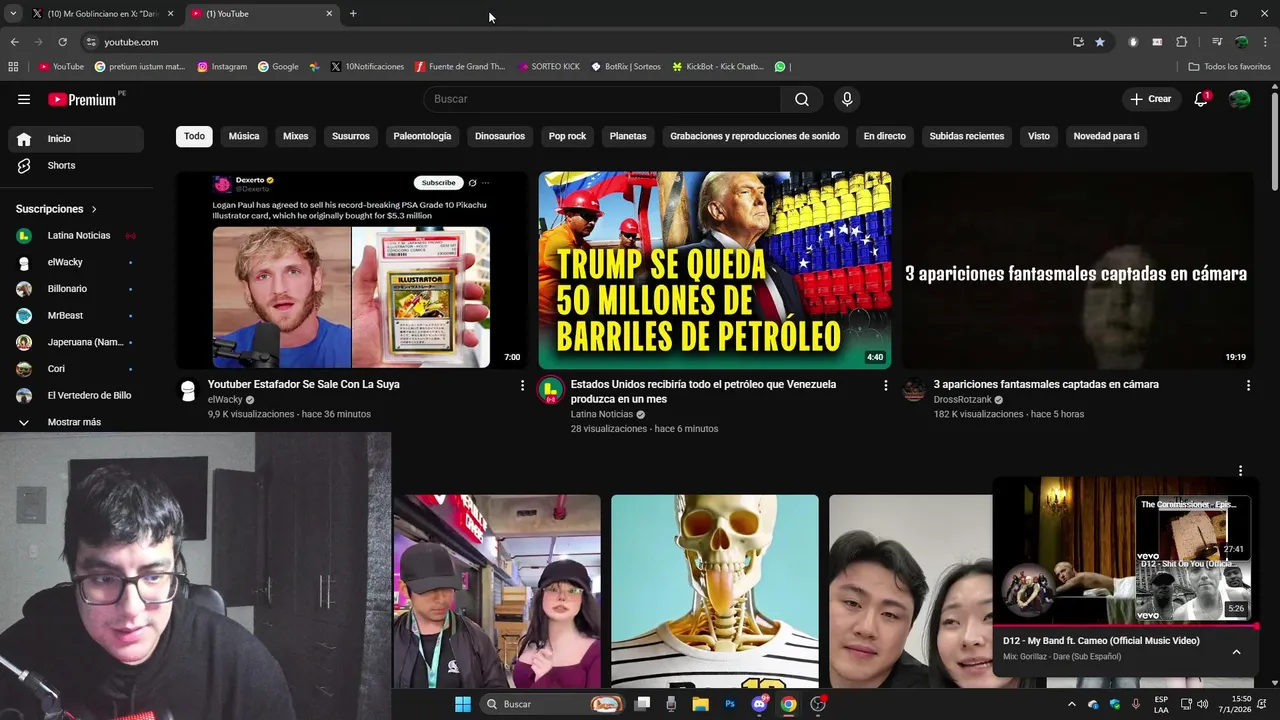
Task: Start voice search with microphone icon
Action: (x=847, y=99)
